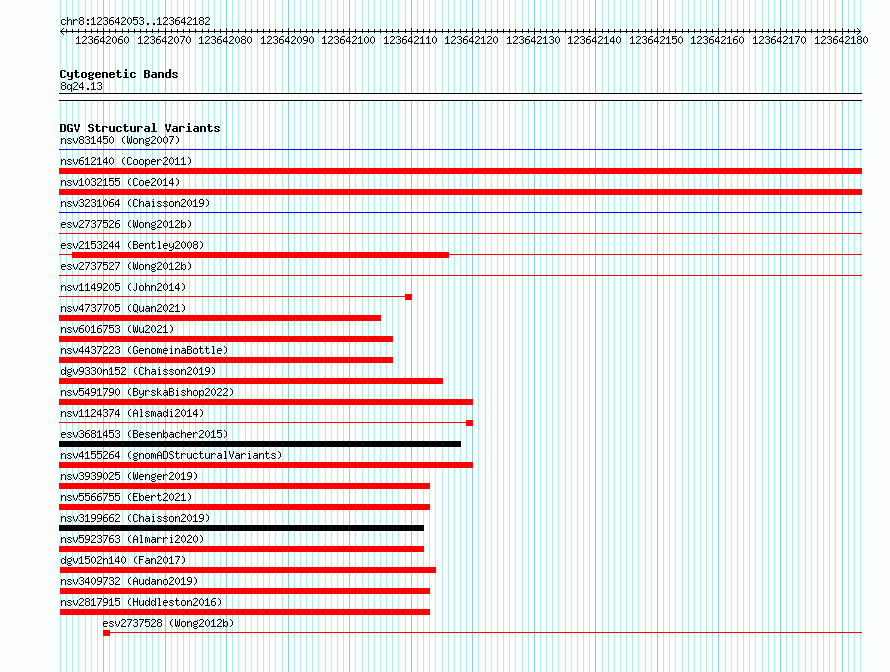
Task: Open variant nsv4737705 (Quan2021)
Action: 123,308
